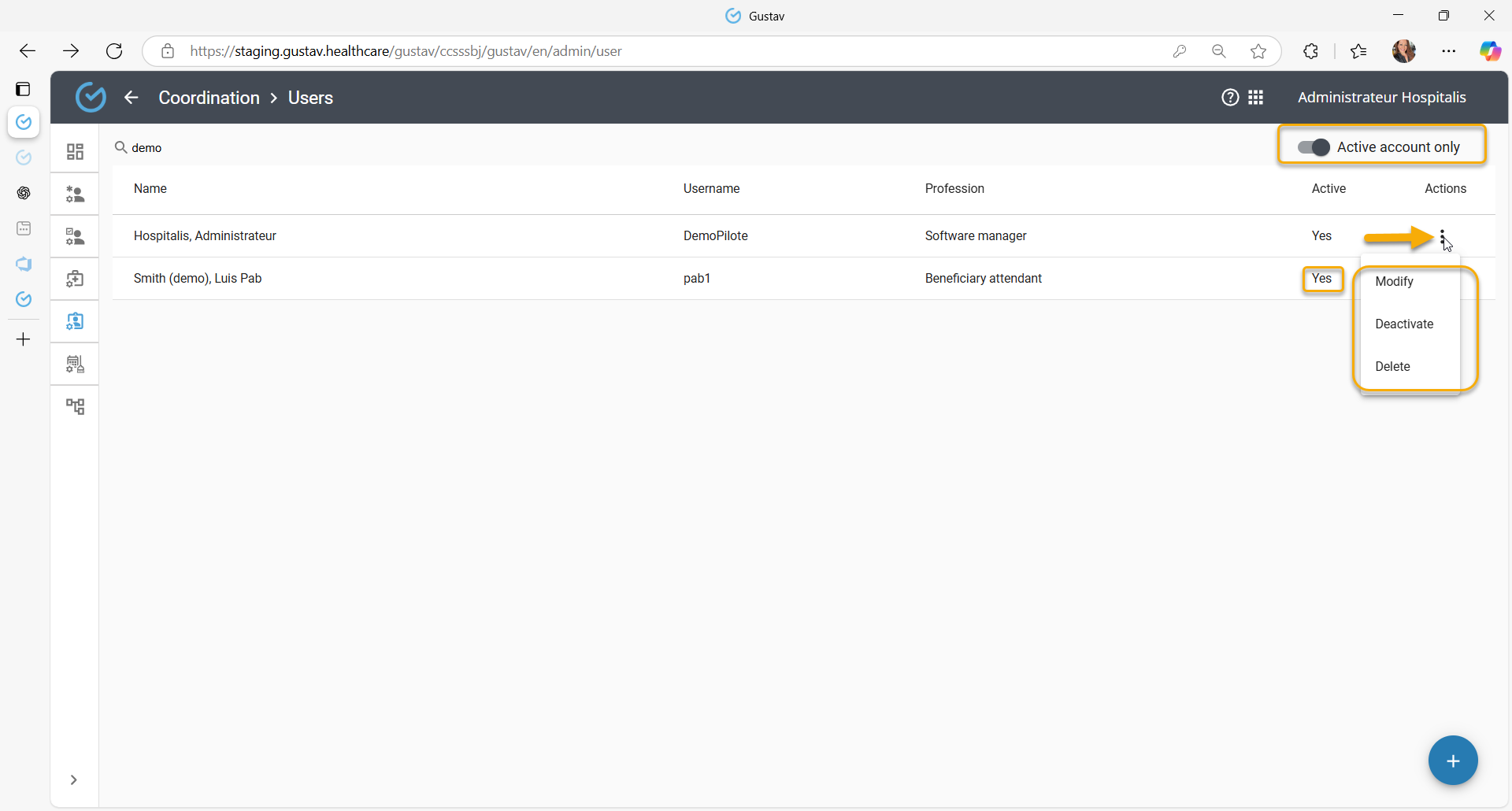
Task: Choose Modify from the actions menu
Action: click(x=1394, y=282)
